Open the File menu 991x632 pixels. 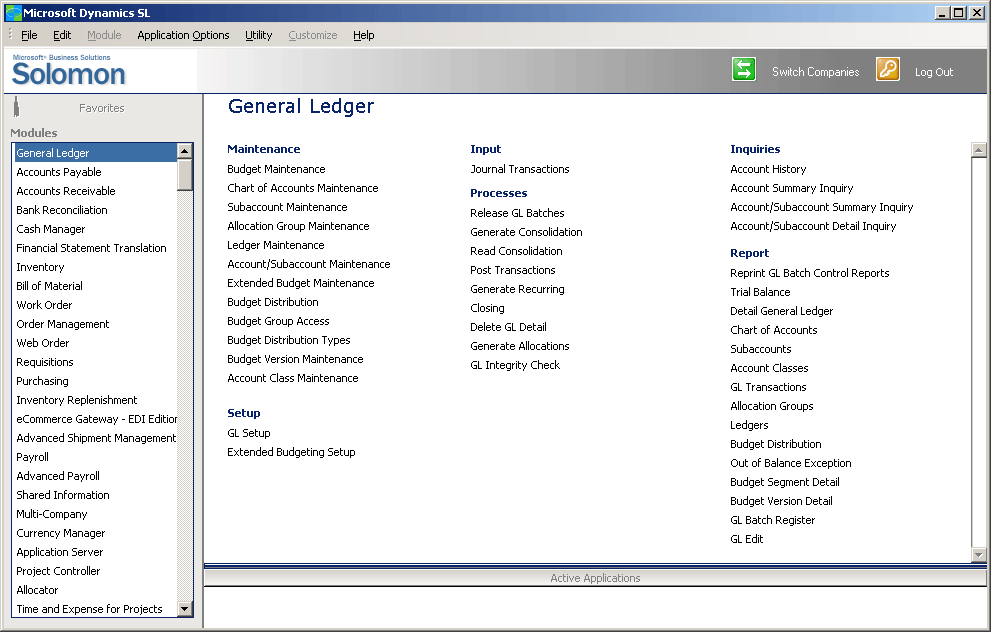(29, 35)
